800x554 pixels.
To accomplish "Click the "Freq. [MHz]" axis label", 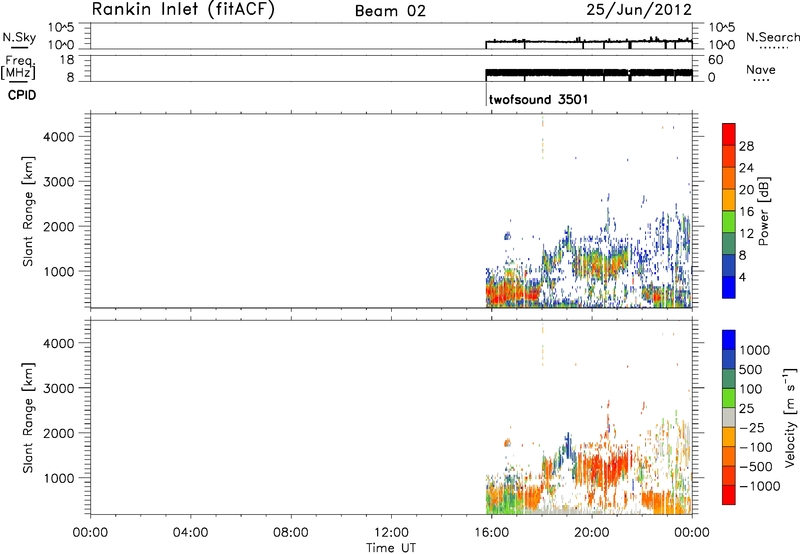I will (x=19, y=67).
